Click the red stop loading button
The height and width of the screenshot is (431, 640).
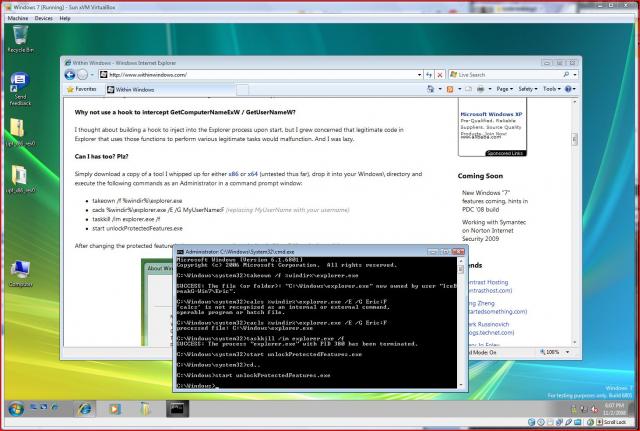(x=440, y=75)
